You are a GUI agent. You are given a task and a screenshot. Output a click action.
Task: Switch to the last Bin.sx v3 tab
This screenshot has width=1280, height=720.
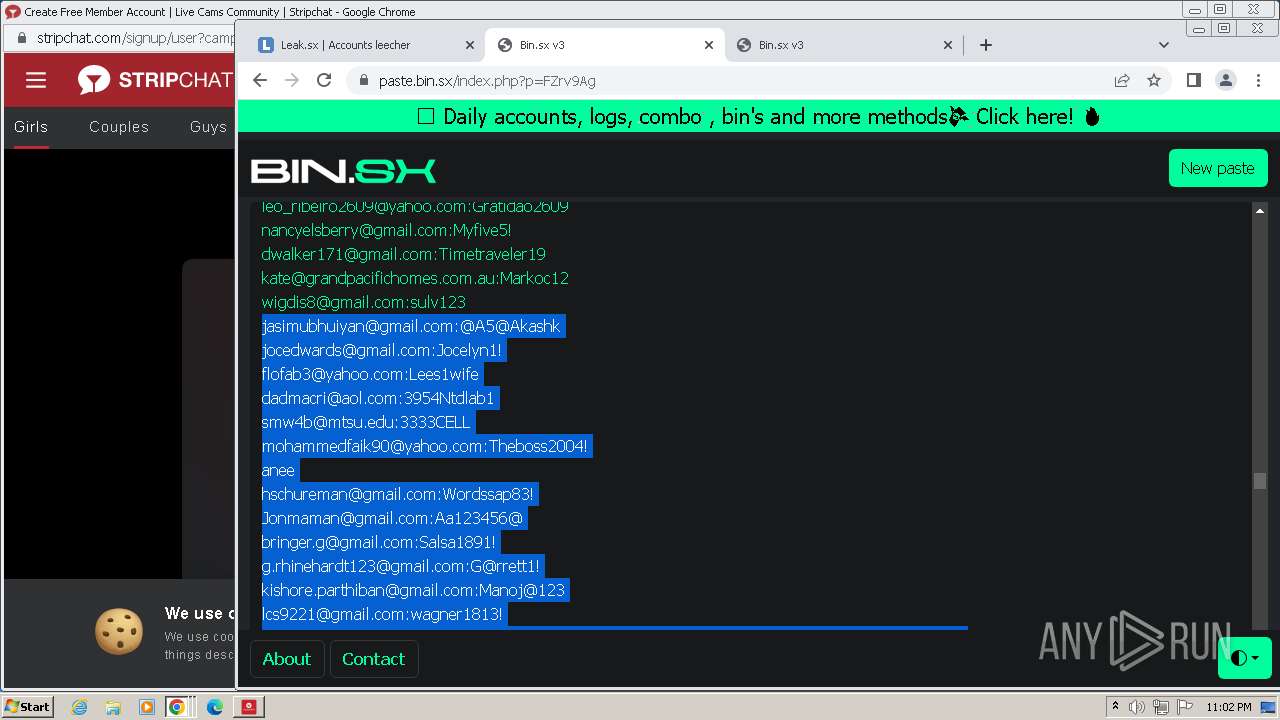[844, 45]
